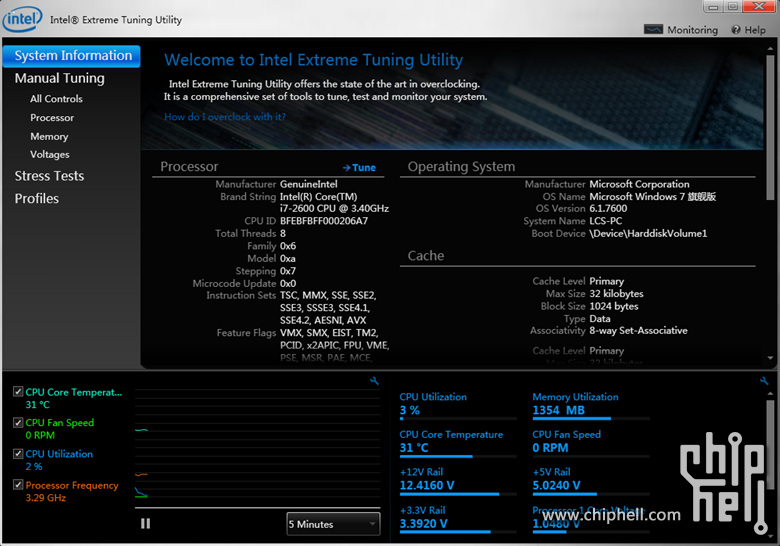The width and height of the screenshot is (780, 546).
Task: Click Help text in title bar
Action: [755, 30]
